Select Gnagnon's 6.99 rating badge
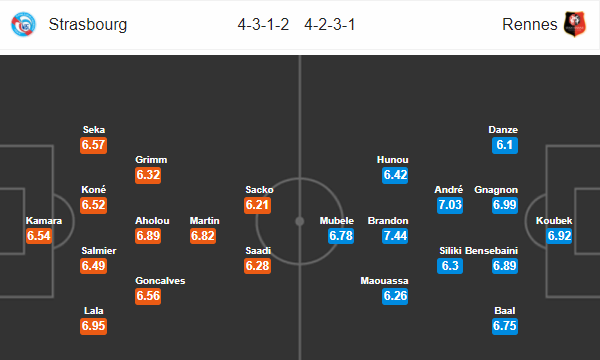The image size is (600, 360). point(505,205)
